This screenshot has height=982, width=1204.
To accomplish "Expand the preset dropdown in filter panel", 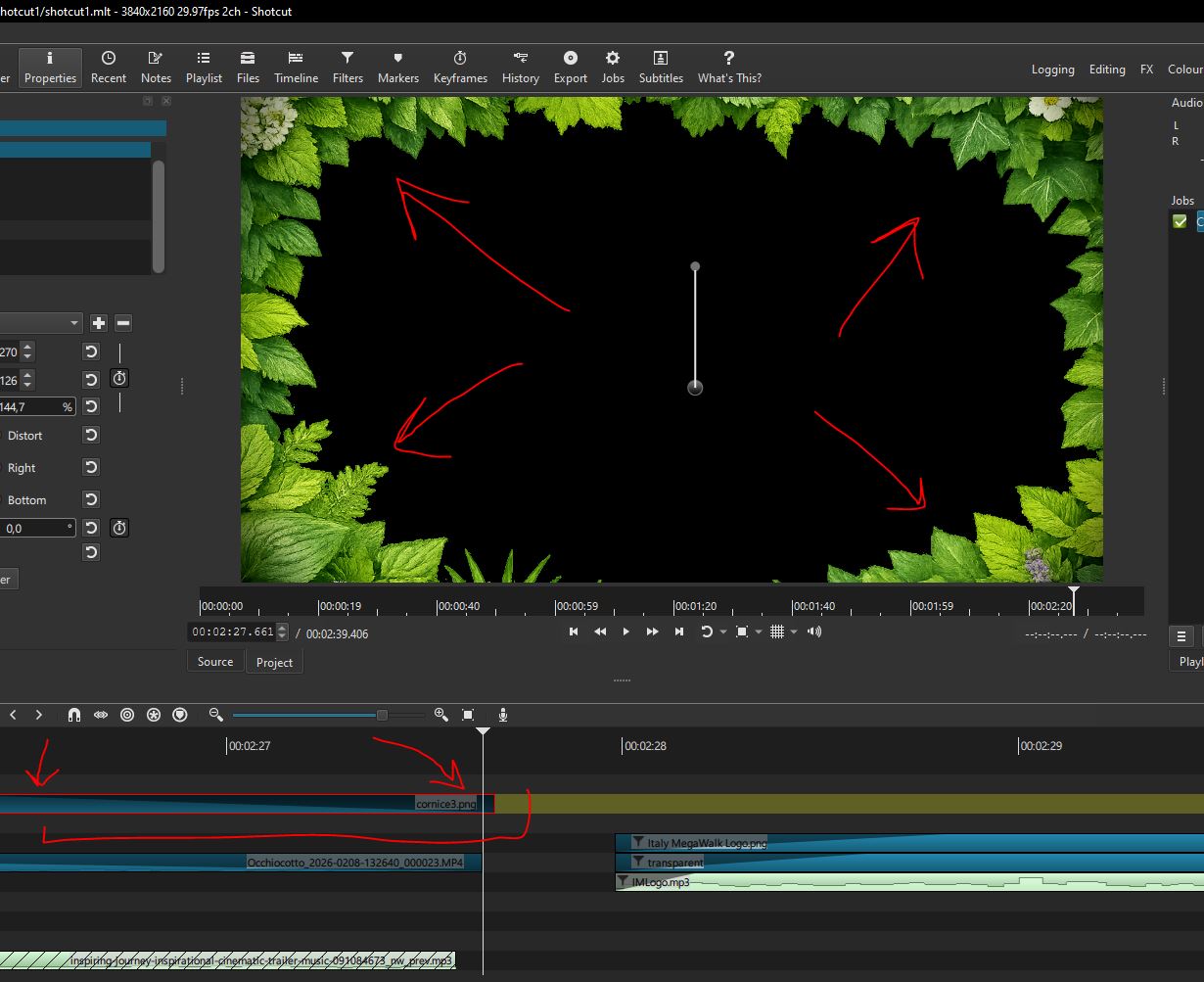I will click(74, 323).
